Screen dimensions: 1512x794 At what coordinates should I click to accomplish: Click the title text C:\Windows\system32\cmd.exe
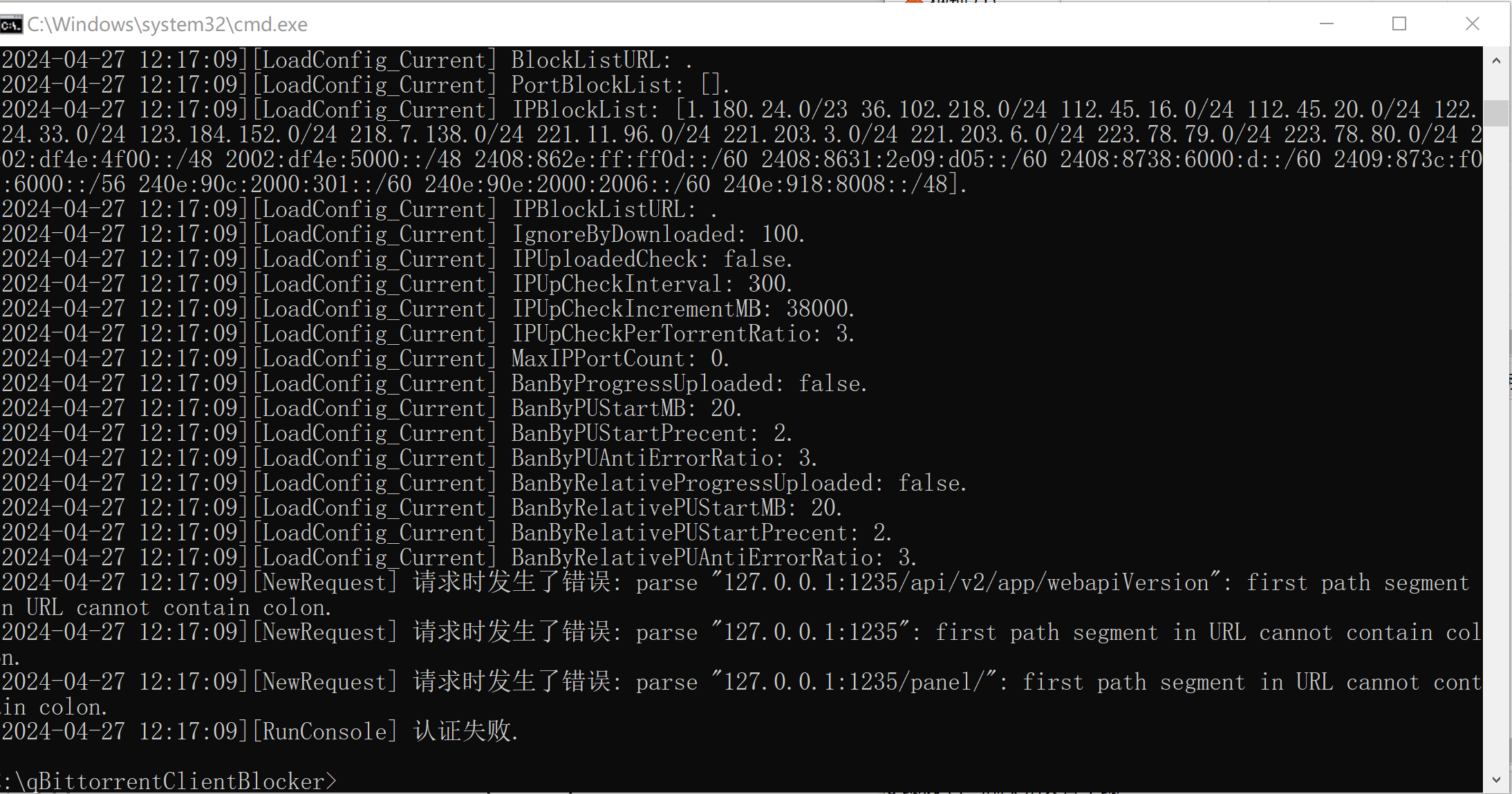click(x=167, y=25)
